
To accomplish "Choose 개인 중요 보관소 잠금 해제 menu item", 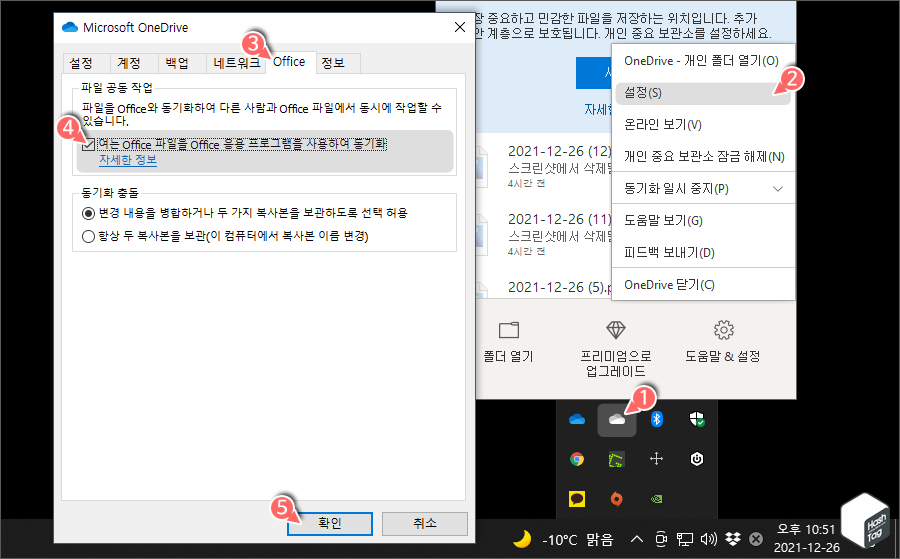I will point(704,157).
